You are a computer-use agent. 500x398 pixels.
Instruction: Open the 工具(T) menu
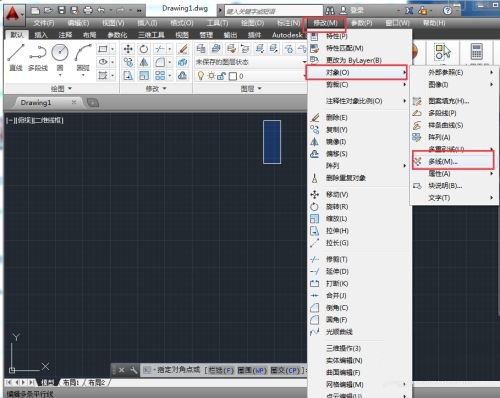coord(217,23)
